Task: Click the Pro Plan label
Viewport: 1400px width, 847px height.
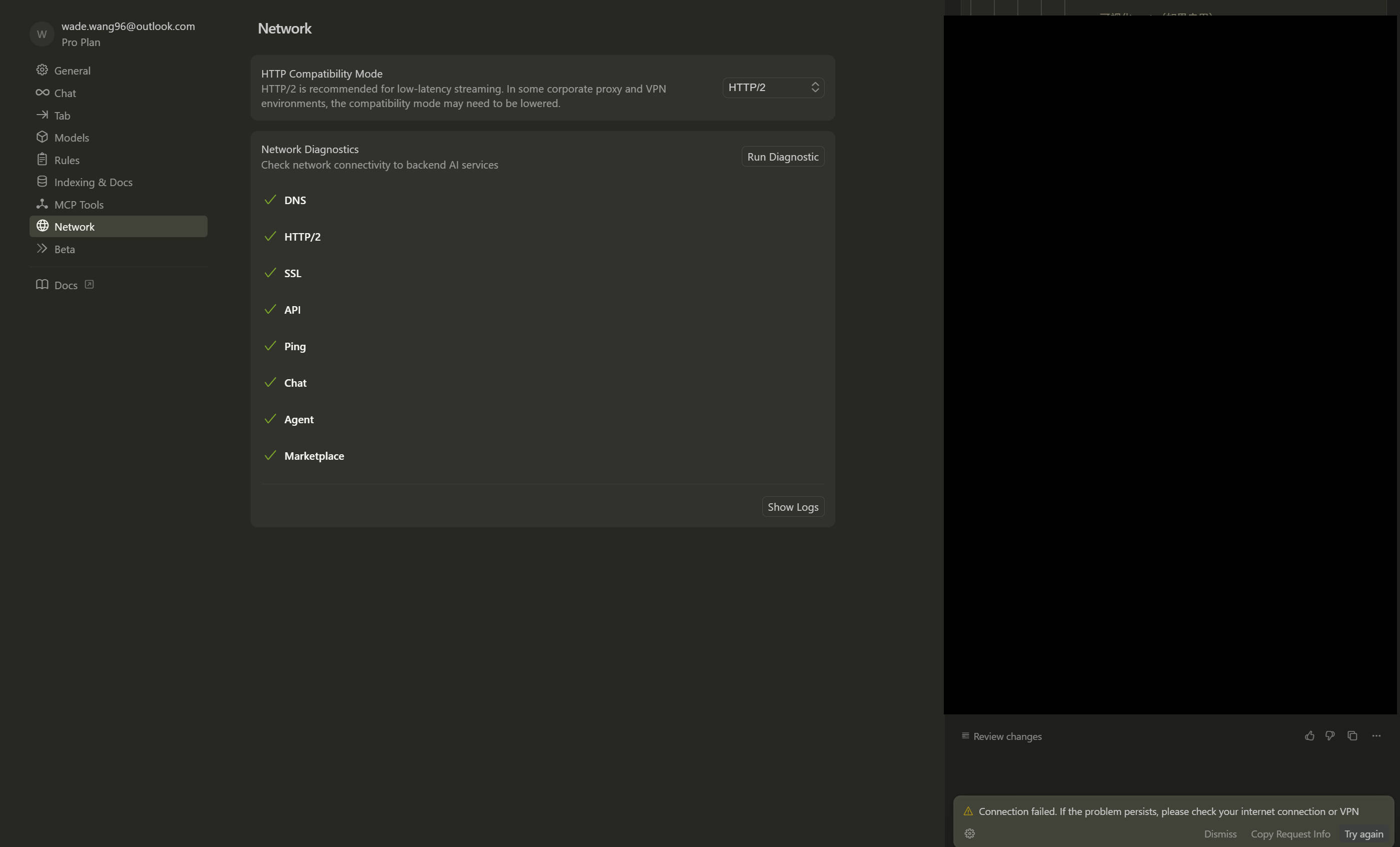Action: point(81,42)
